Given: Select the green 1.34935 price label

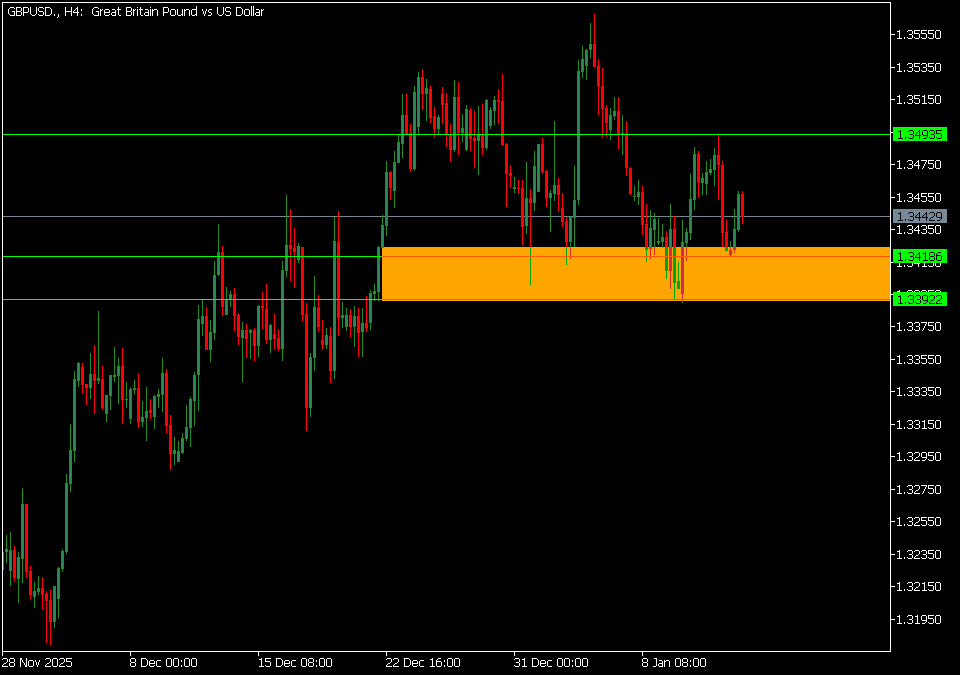Looking at the screenshot, I should [918, 134].
